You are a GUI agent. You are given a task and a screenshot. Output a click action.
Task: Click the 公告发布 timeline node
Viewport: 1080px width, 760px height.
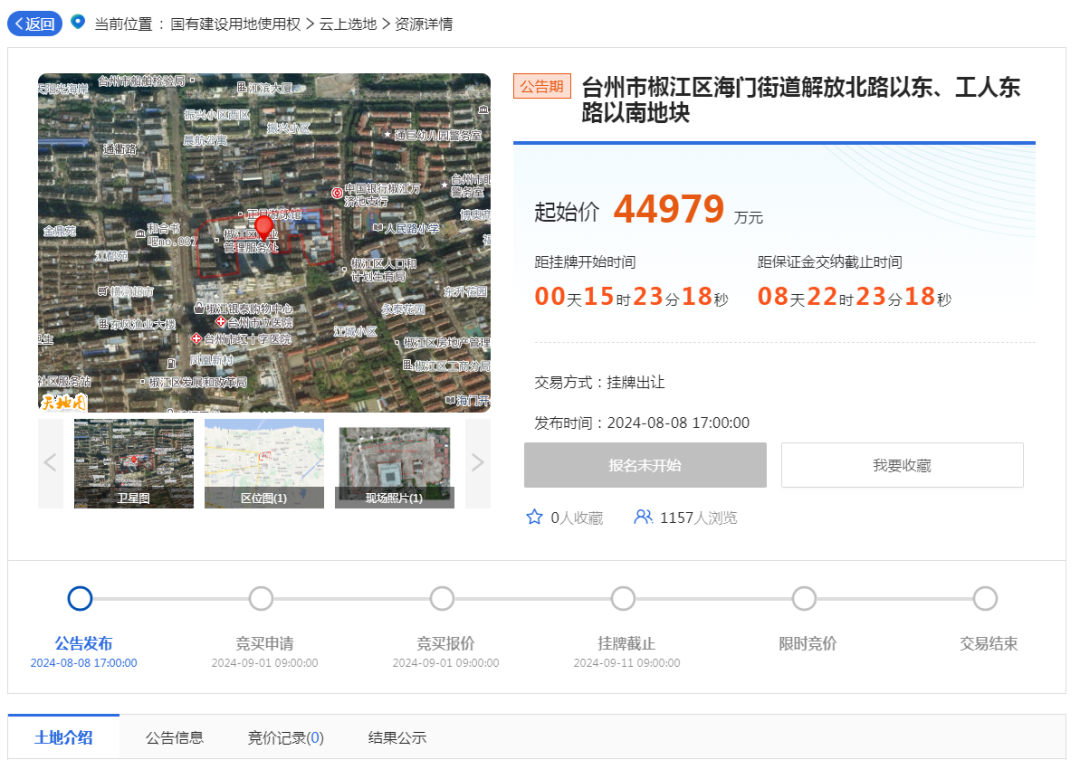[80, 598]
